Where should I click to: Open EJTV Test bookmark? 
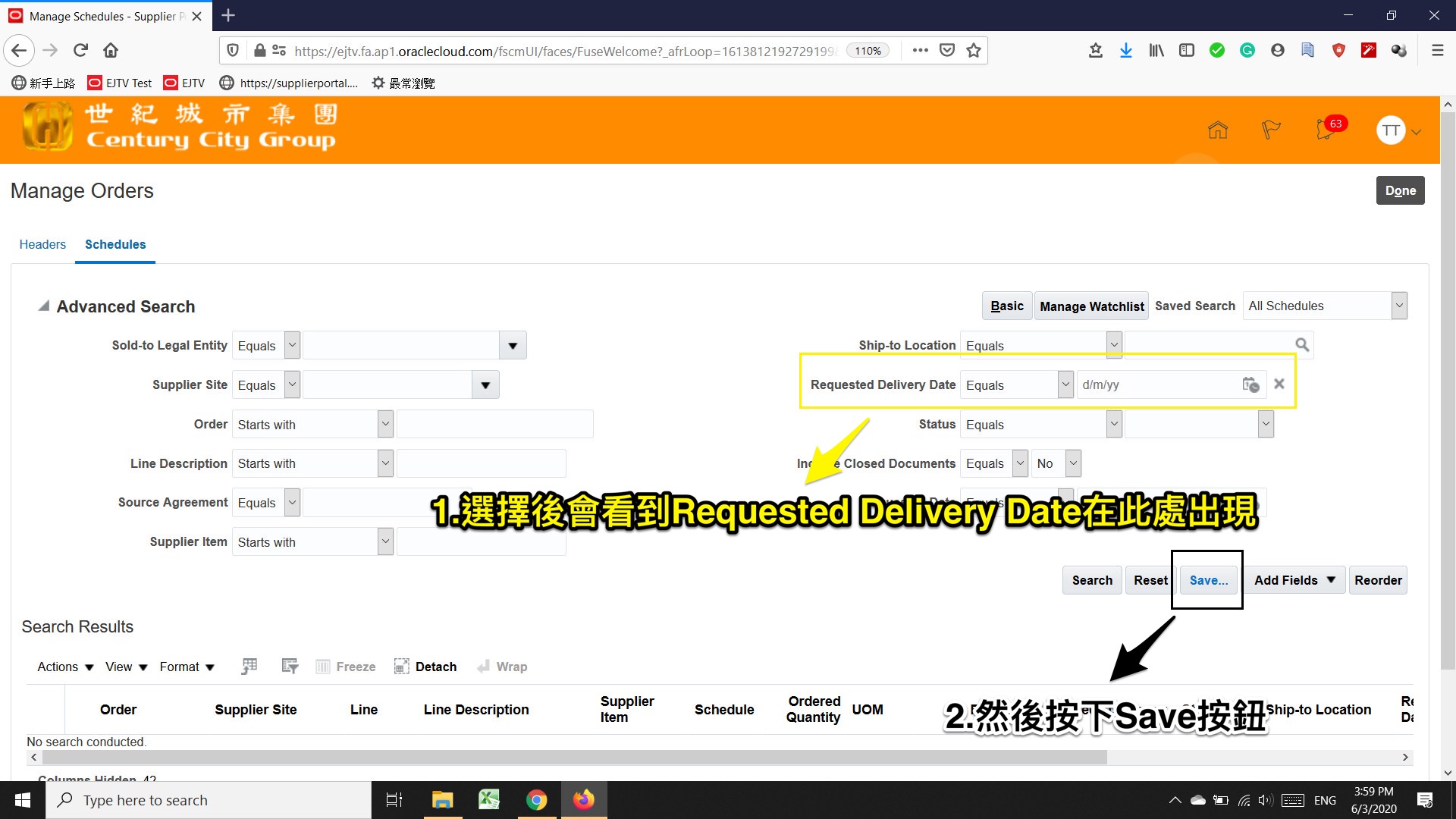click(120, 83)
